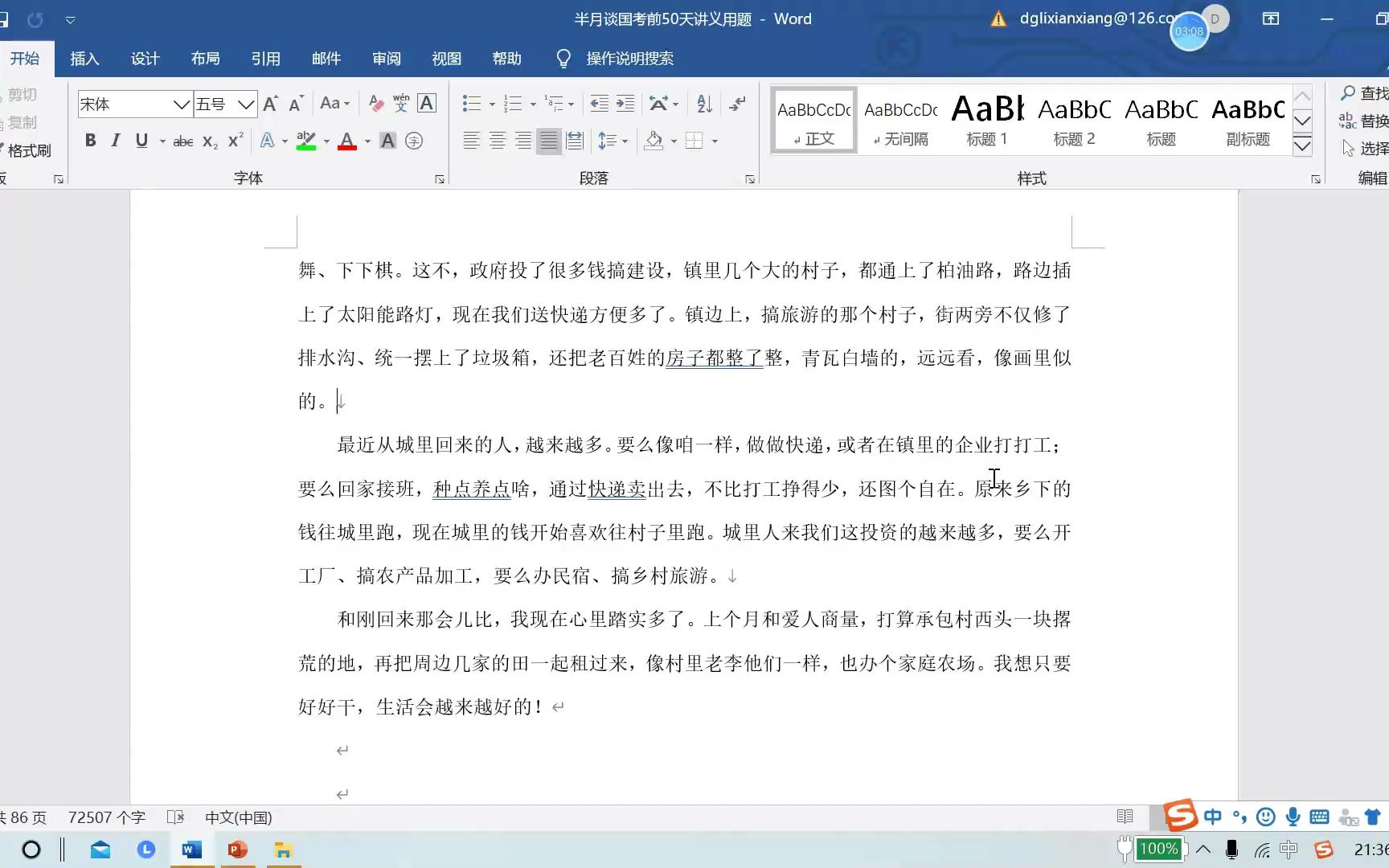Apply 副标题 style
Image resolution: width=1389 pixels, height=868 pixels.
pos(1248,120)
